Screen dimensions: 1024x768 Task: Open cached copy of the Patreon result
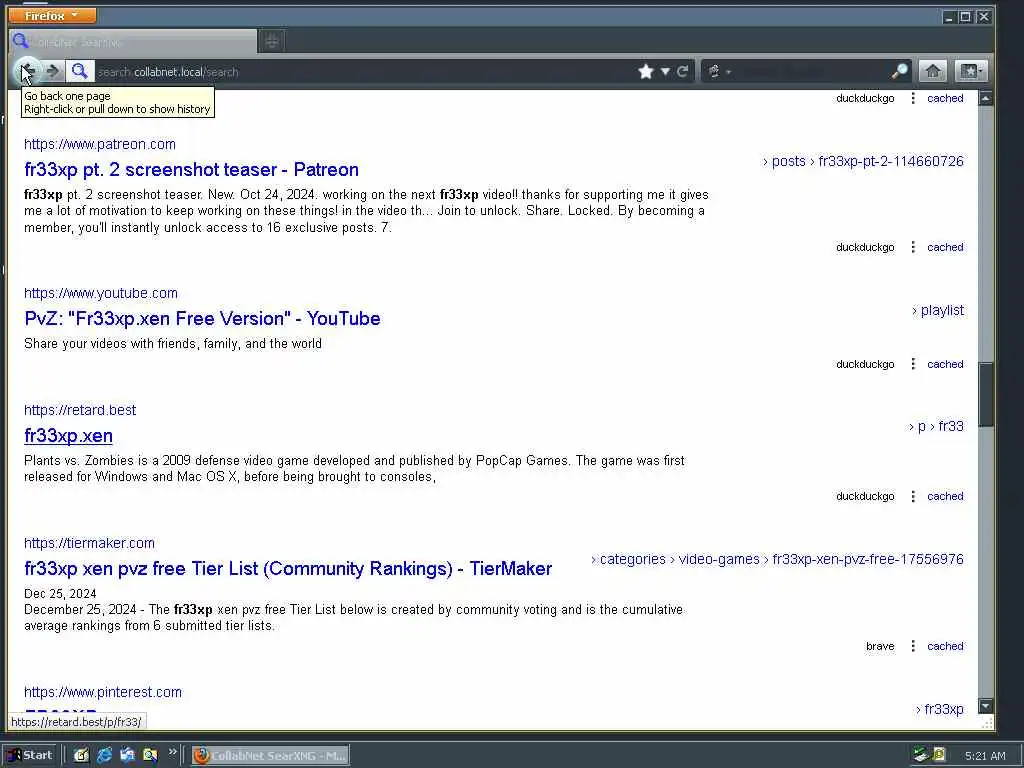pyautogui.click(x=945, y=248)
